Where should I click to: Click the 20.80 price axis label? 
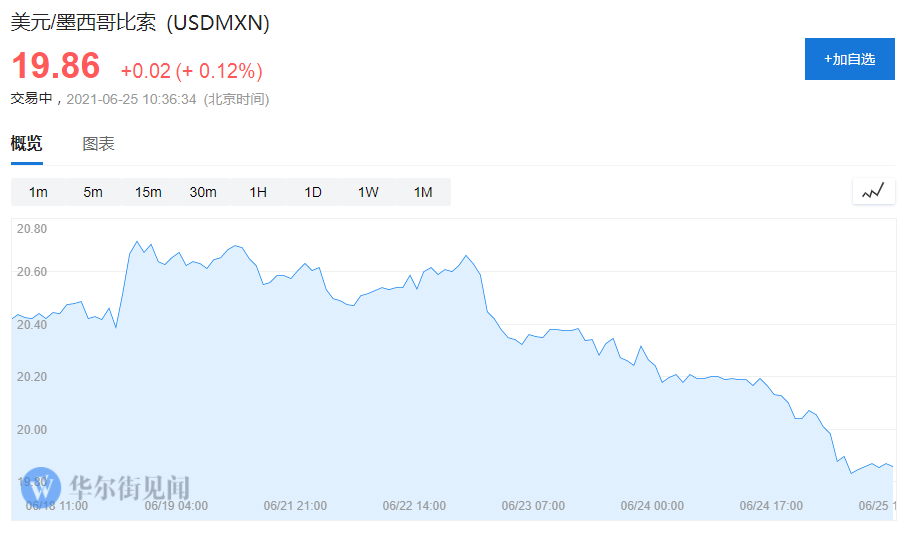pos(32,229)
